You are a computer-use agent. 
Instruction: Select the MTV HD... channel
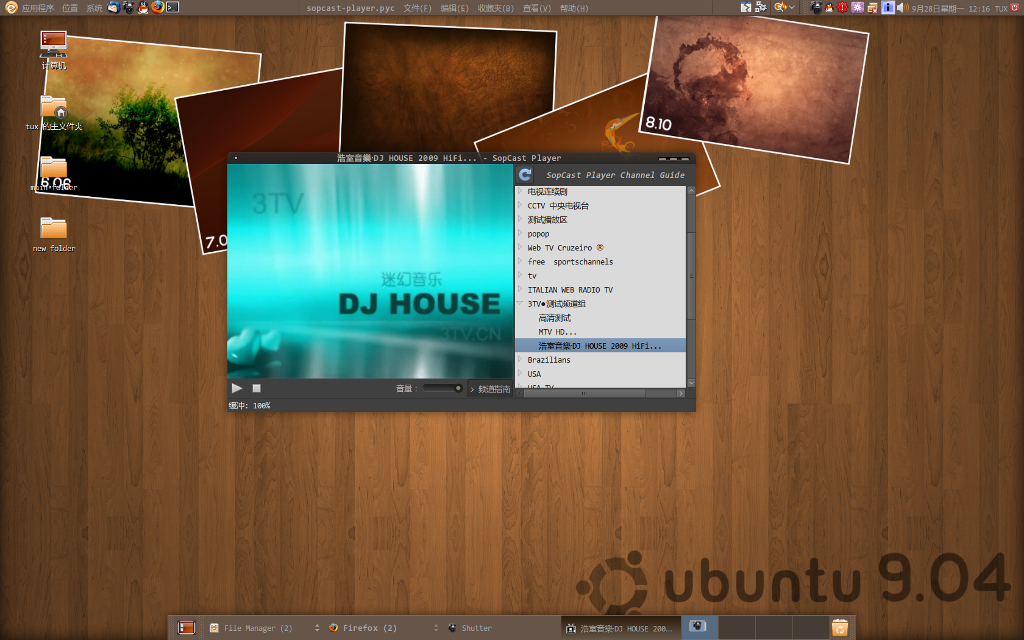click(557, 332)
